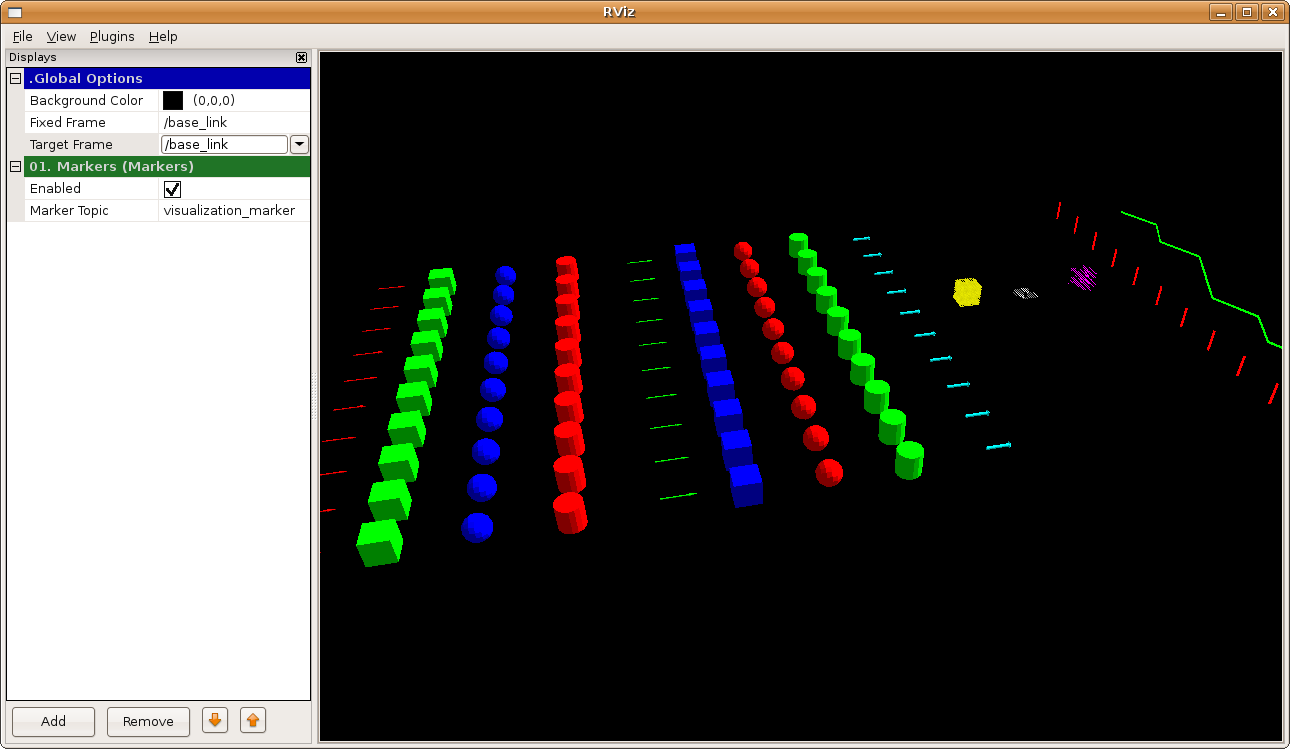Click the magenta point cluster marker
Viewport: 1290px width, 749px height.
(x=1083, y=277)
